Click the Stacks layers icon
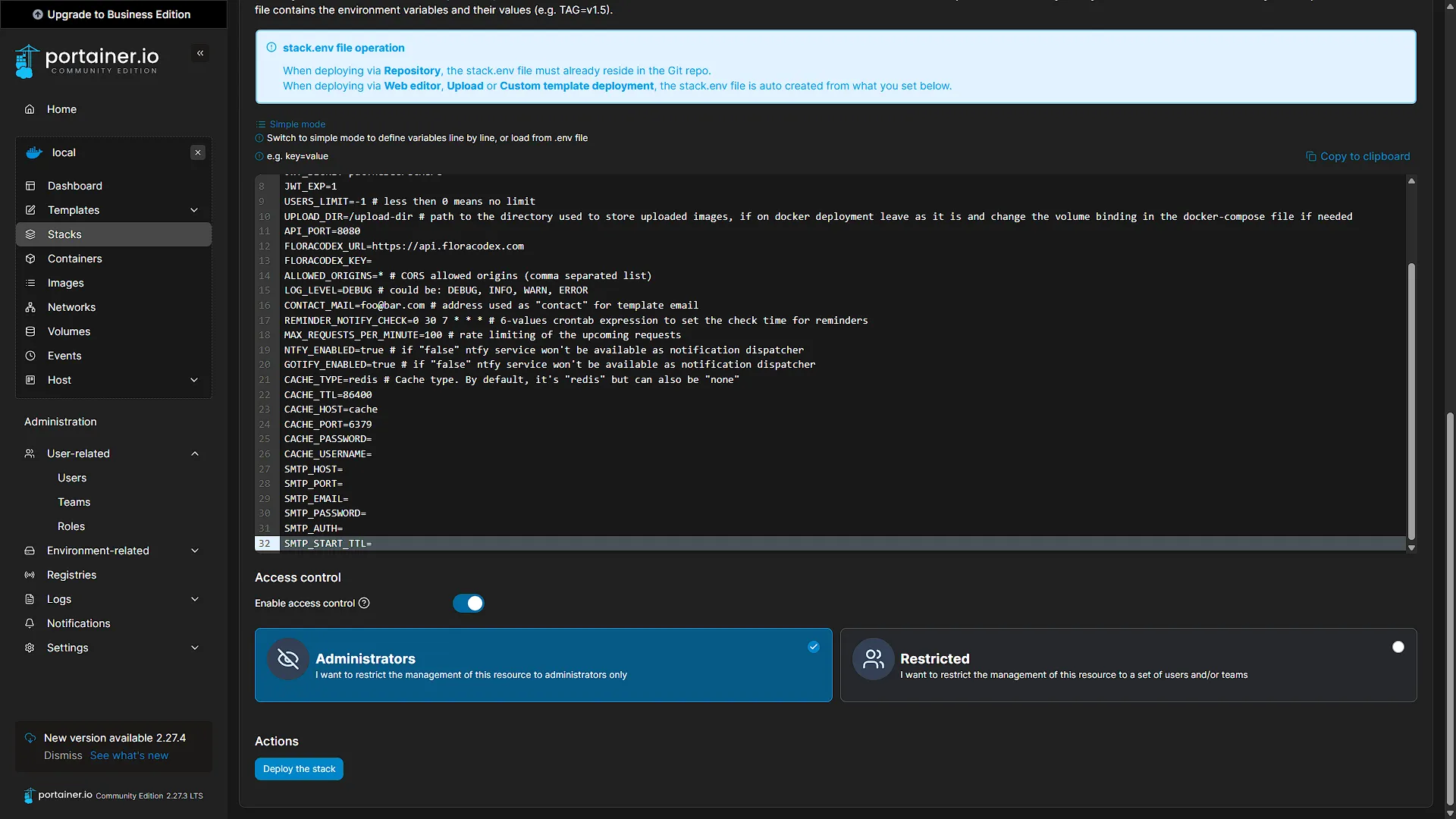1456x819 pixels. [30, 234]
